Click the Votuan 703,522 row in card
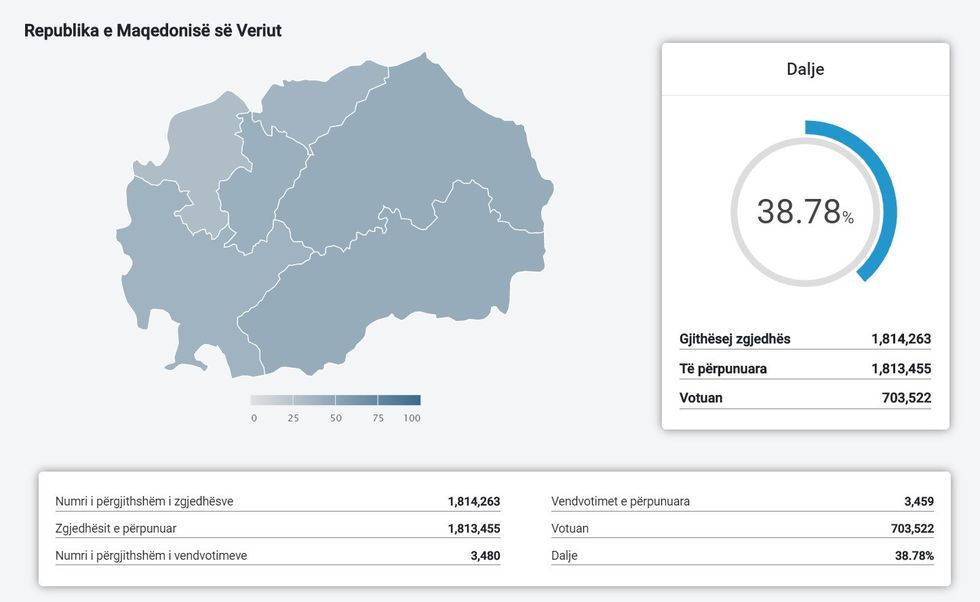 pos(805,398)
